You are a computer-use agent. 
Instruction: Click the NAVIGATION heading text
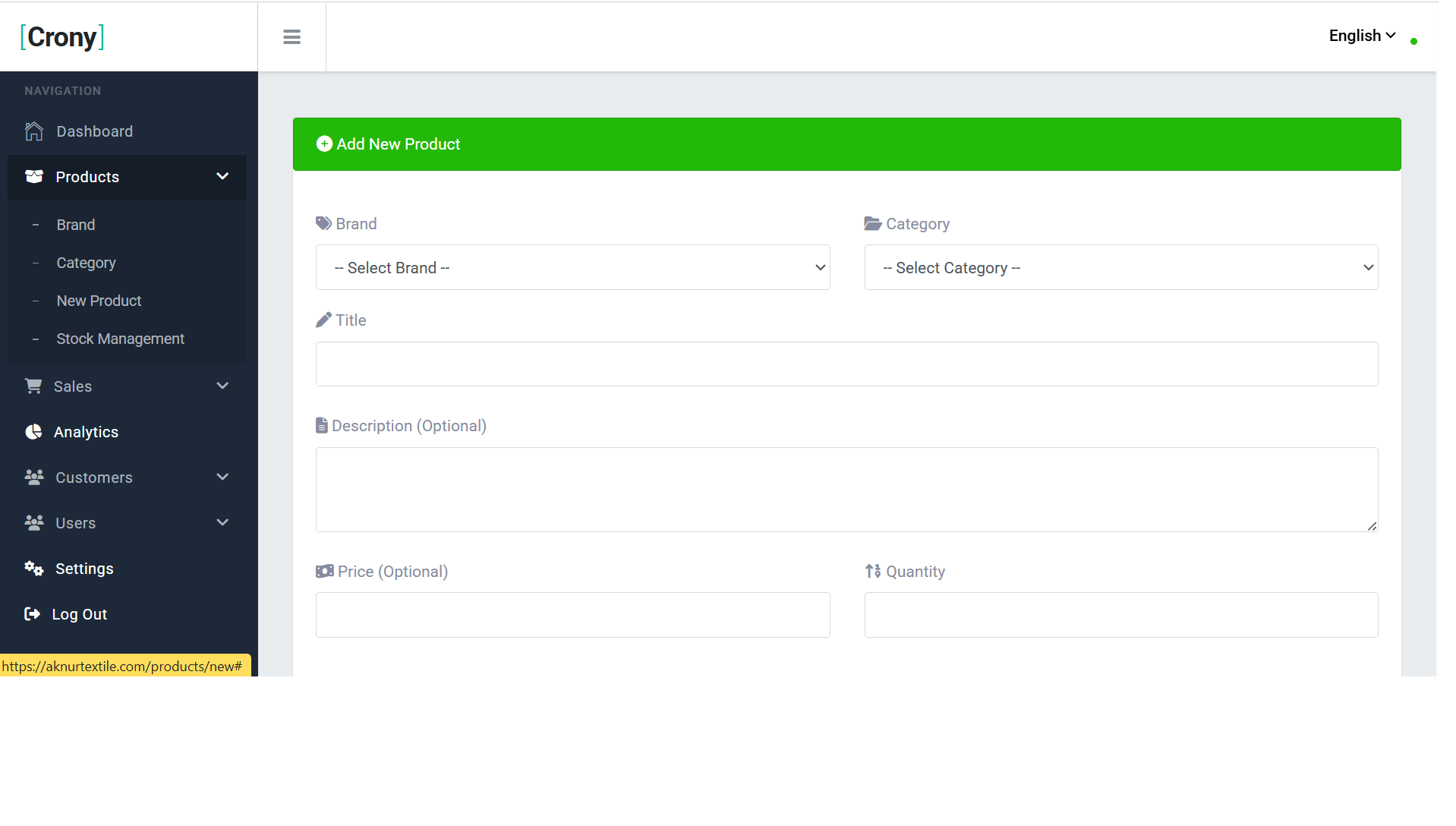pos(62,91)
